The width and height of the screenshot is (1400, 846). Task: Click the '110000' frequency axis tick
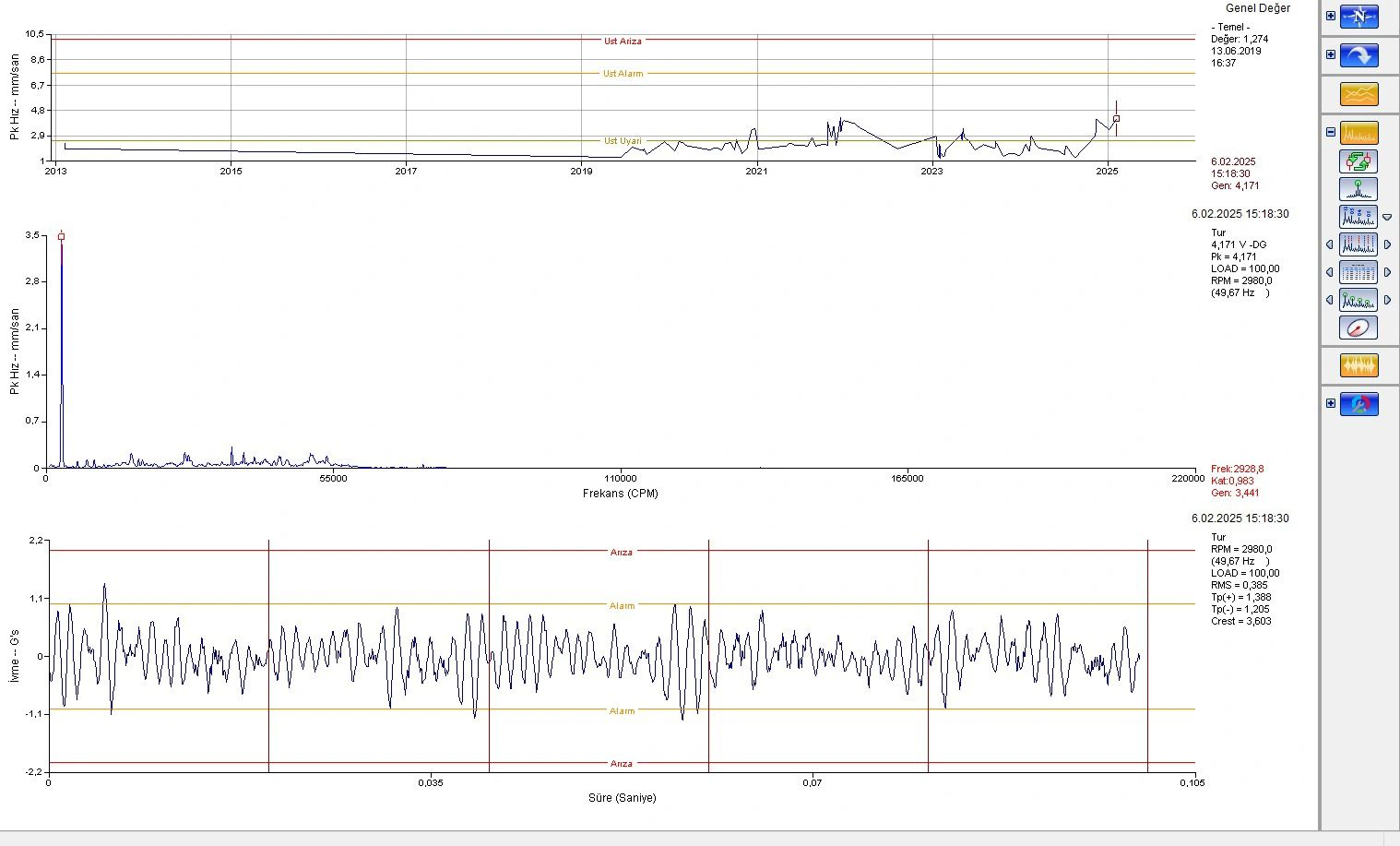(620, 479)
